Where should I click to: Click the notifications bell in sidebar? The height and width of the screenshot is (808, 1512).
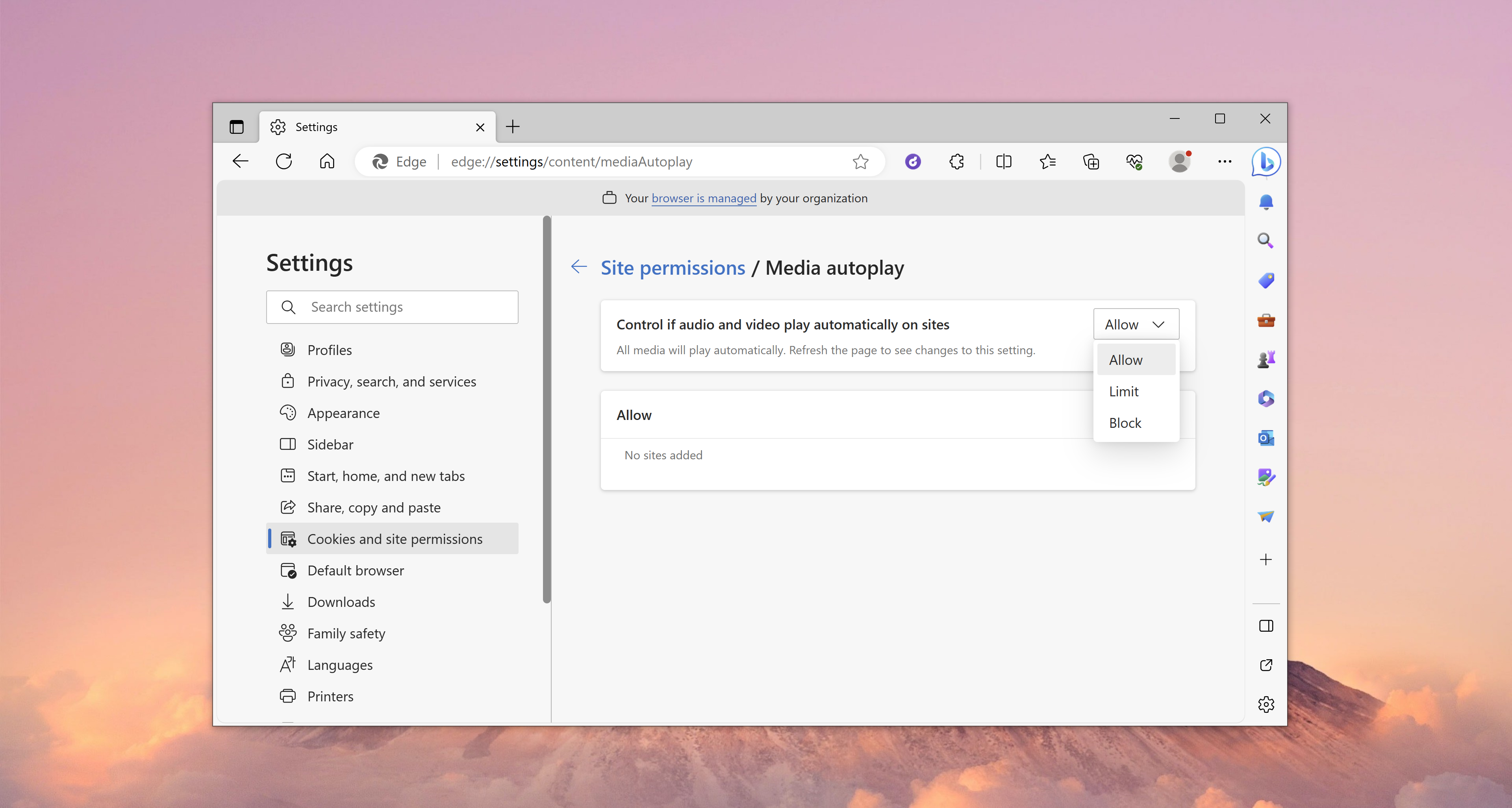[1266, 202]
